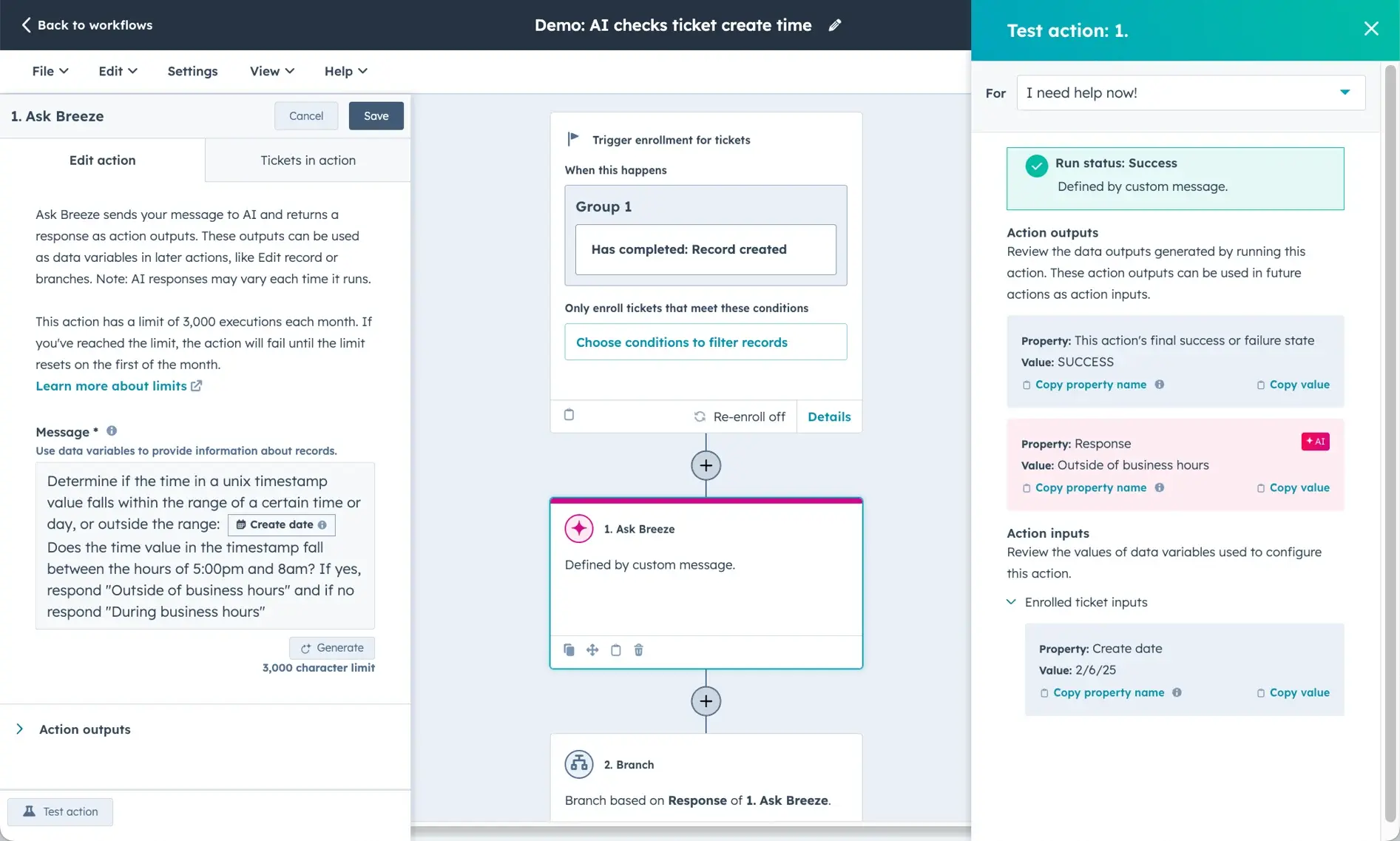Open the Help dropdown menu
1400x841 pixels.
tap(345, 71)
